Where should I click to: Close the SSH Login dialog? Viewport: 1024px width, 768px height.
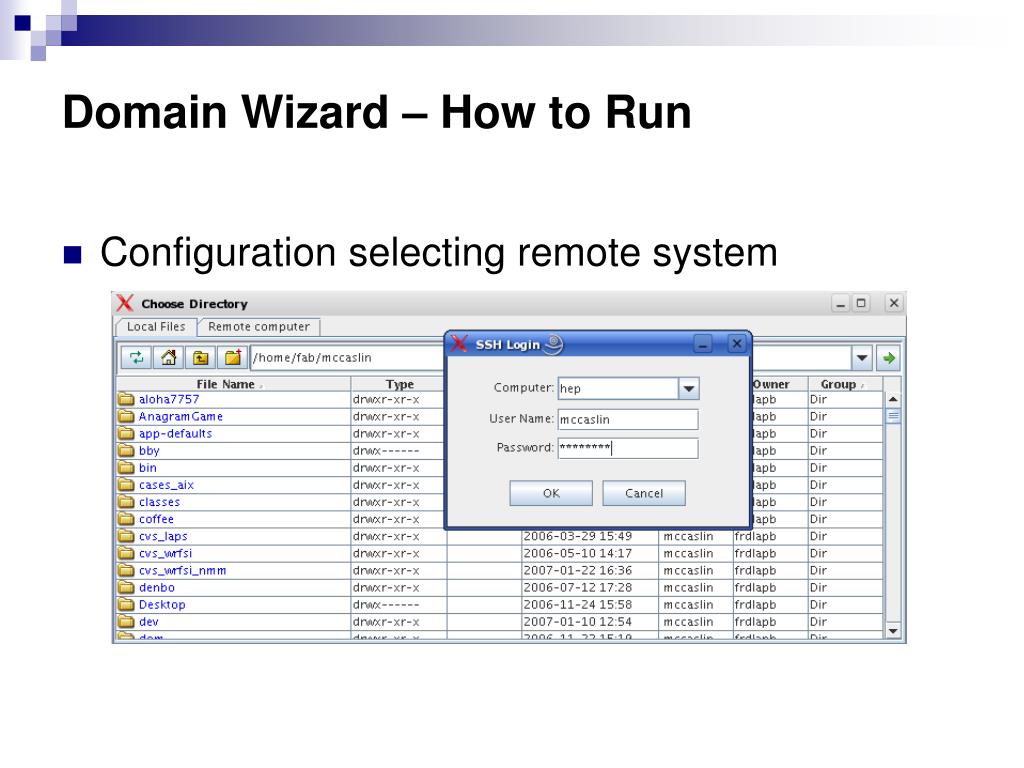point(737,344)
